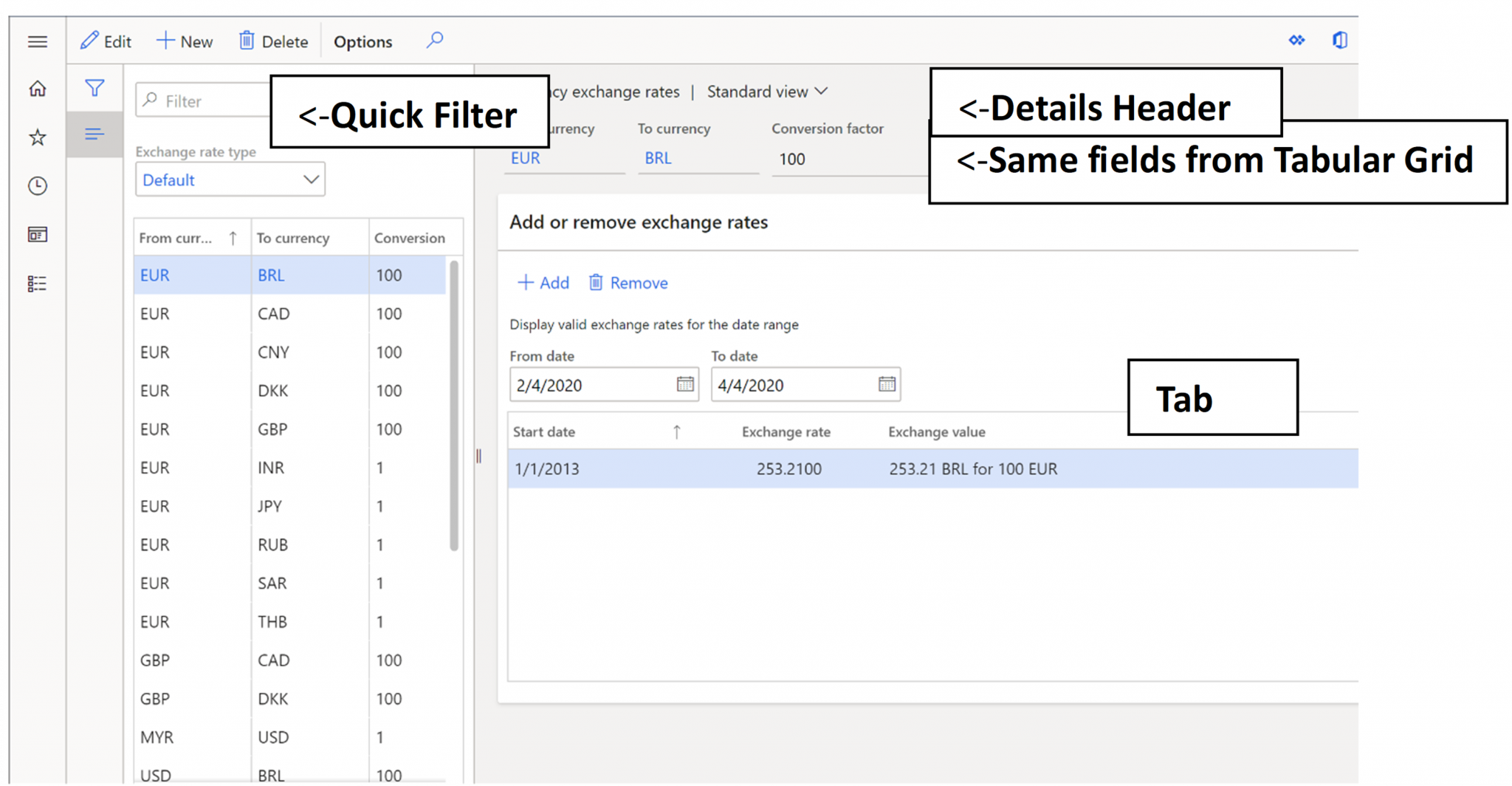Open the workspaces icon in the sidebar
This screenshot has width=1512, height=786.
point(37,235)
